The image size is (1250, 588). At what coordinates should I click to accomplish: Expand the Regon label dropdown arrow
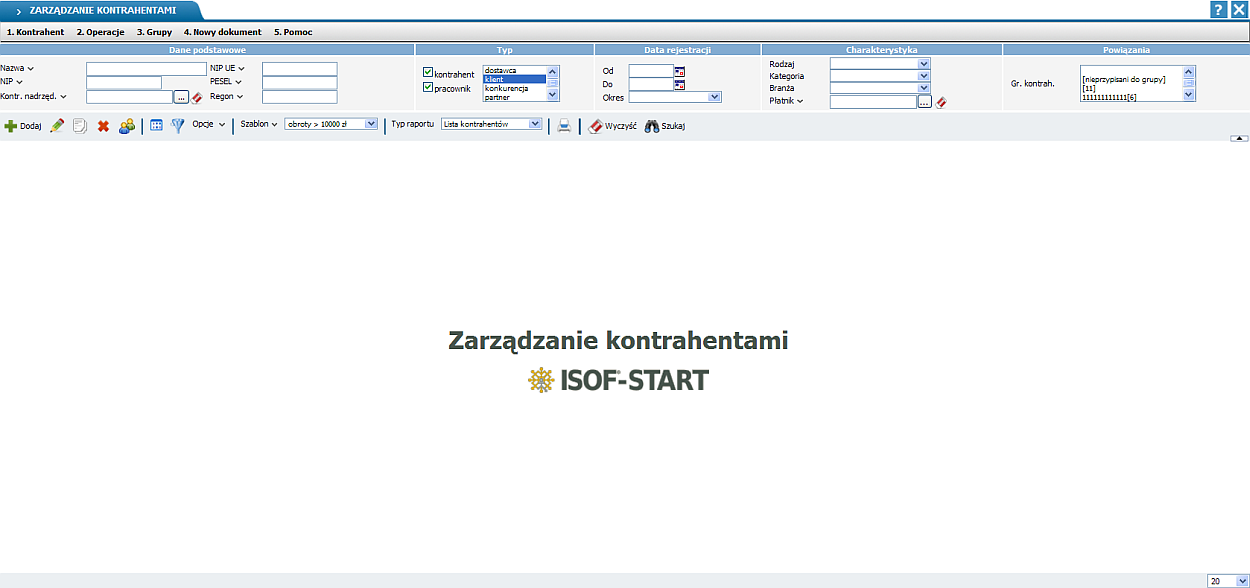point(240,96)
